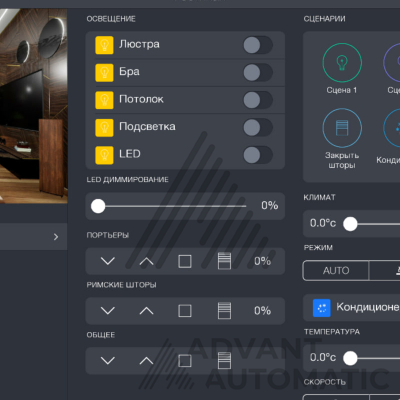Lower Портьеры with down arrow
Image resolution: width=400 pixels, height=400 pixels.
click(108, 261)
